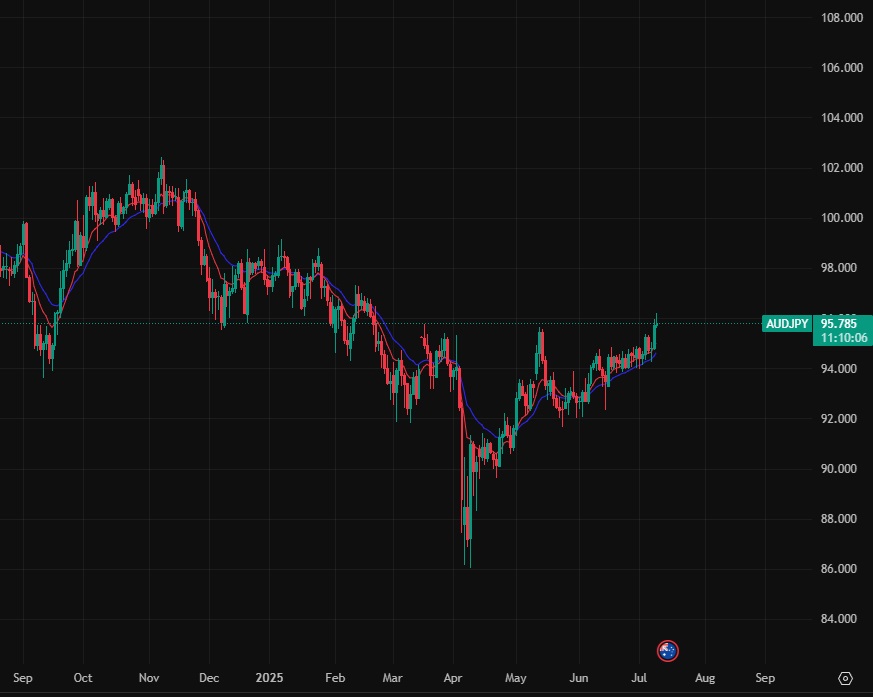Click the Australia economic event flag marker
The height and width of the screenshot is (697, 873).
pos(668,651)
